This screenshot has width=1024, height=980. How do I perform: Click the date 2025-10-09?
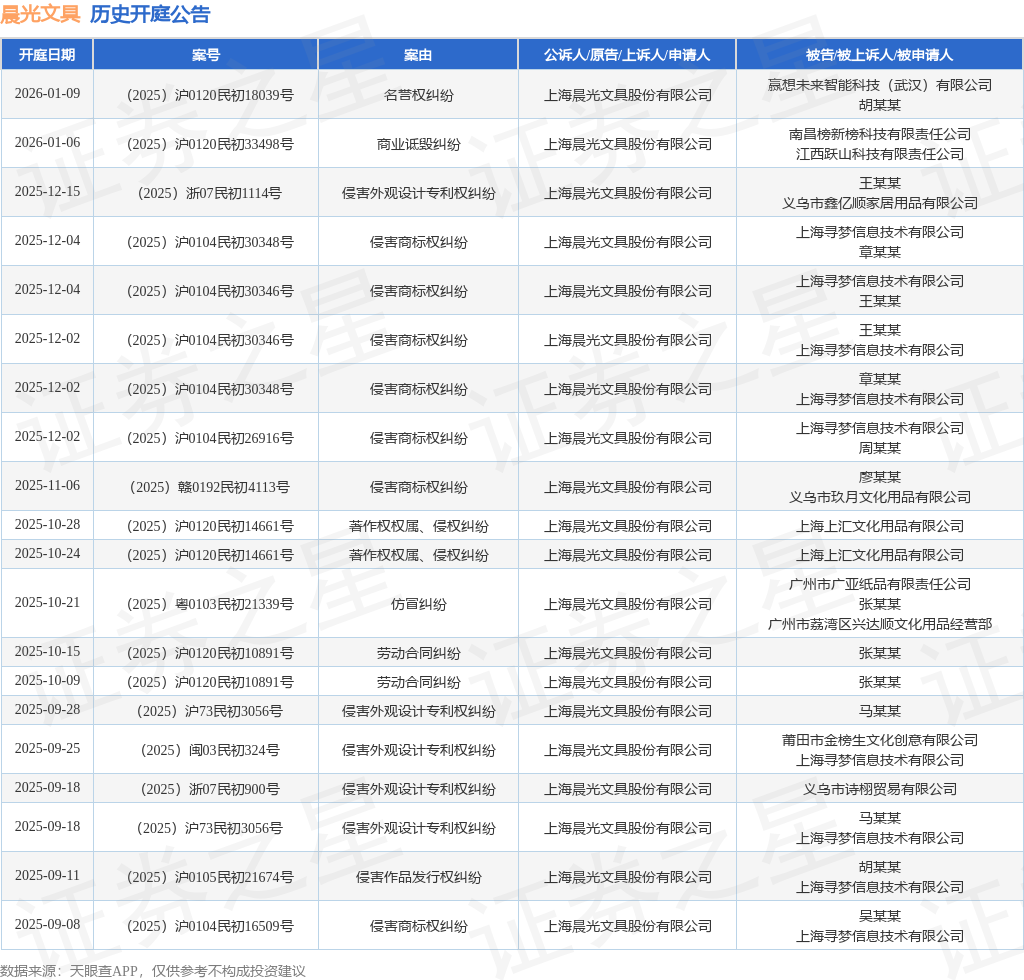coord(48,680)
